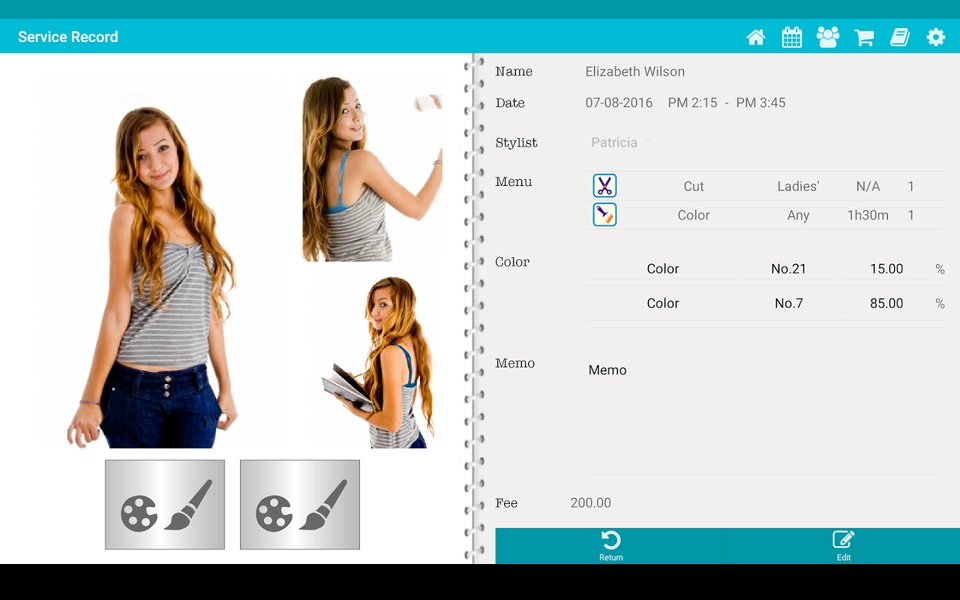
Task: Open the calendar icon in header
Action: (x=792, y=37)
